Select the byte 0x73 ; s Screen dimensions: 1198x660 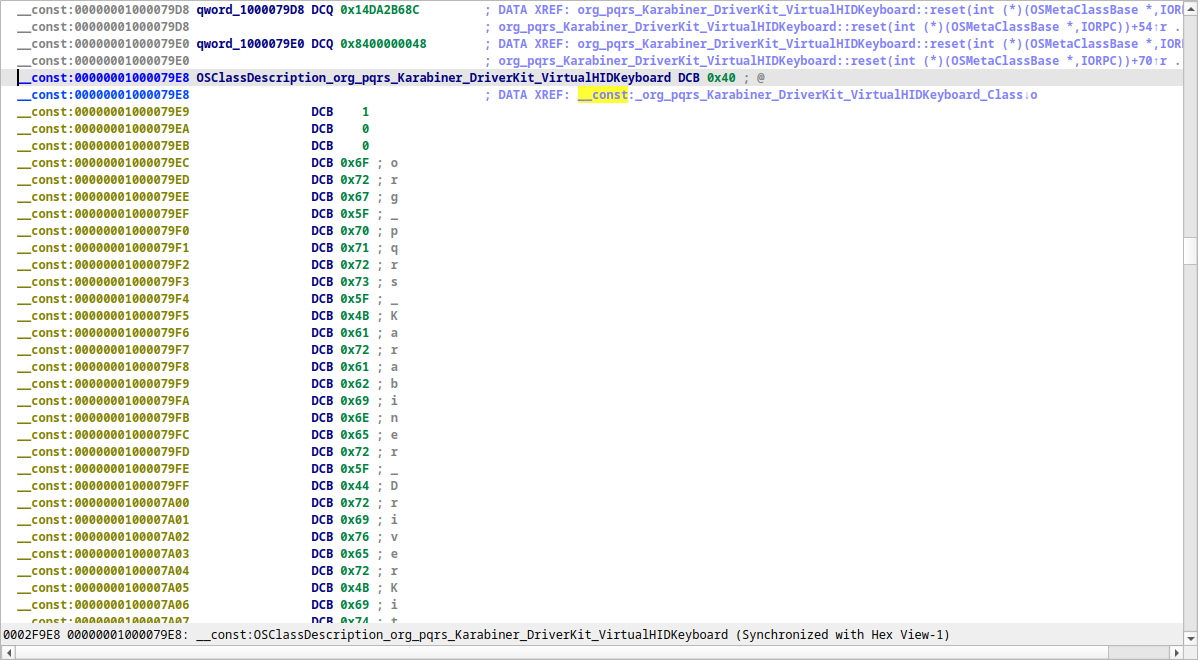pyautogui.click(x=355, y=281)
